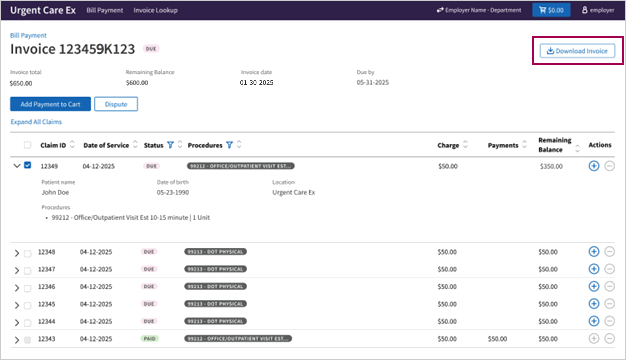Check the box for claim 12347
Image resolution: width=626 pixels, height=360 pixels.
(28, 271)
